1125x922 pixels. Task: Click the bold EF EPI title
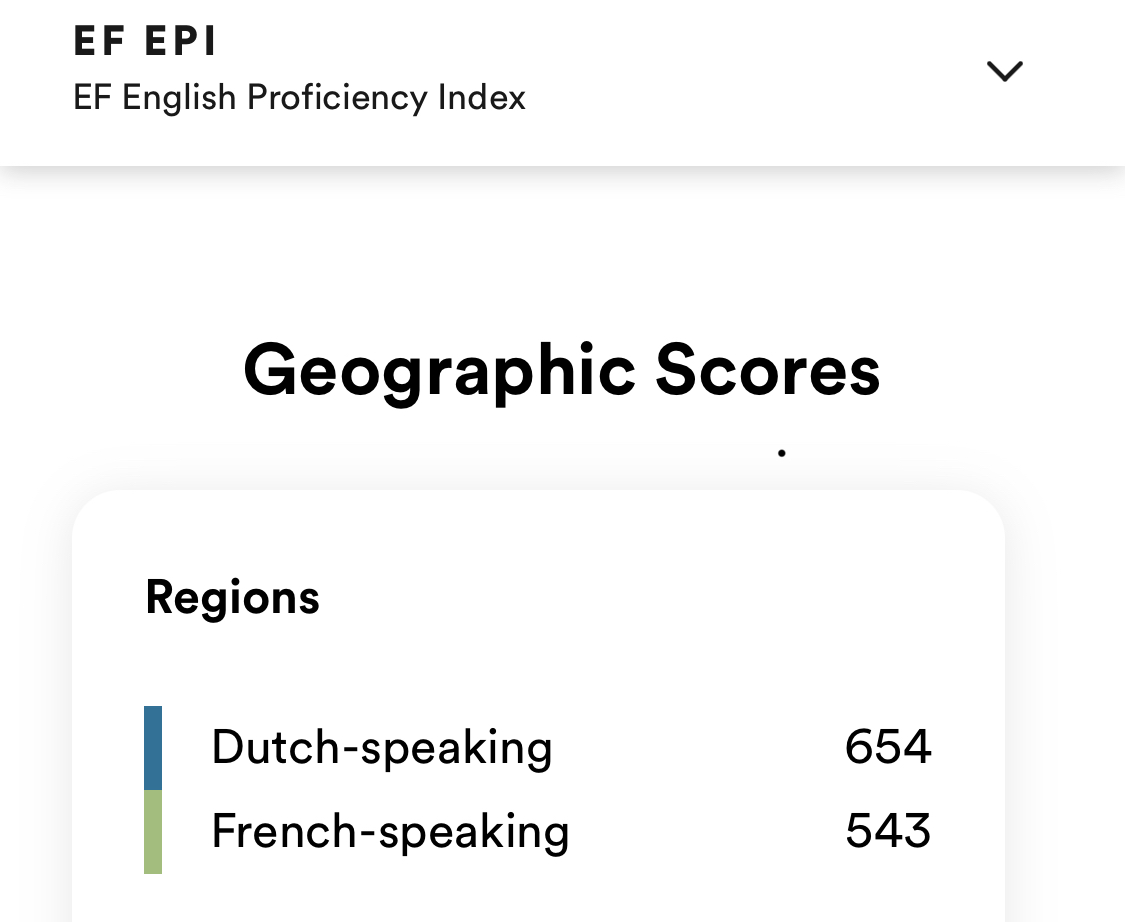pos(145,42)
